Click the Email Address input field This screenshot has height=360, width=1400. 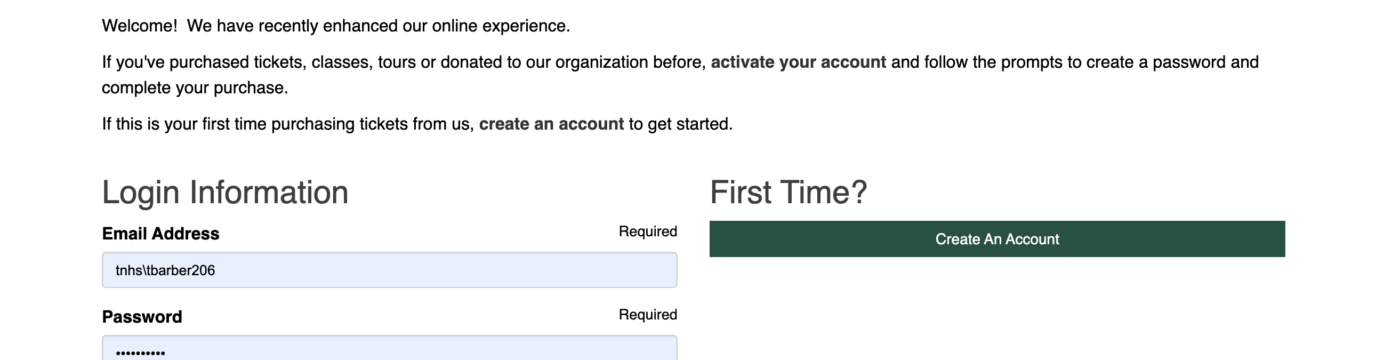389,270
